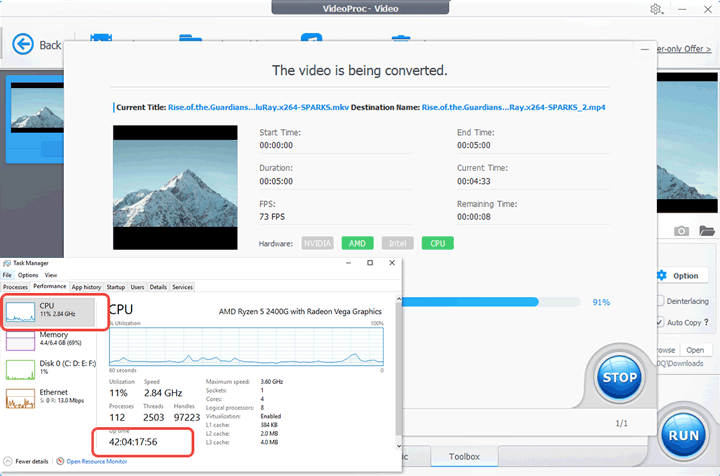
Task: Open the Toolbox tab in VideoProc
Action: (x=464, y=456)
